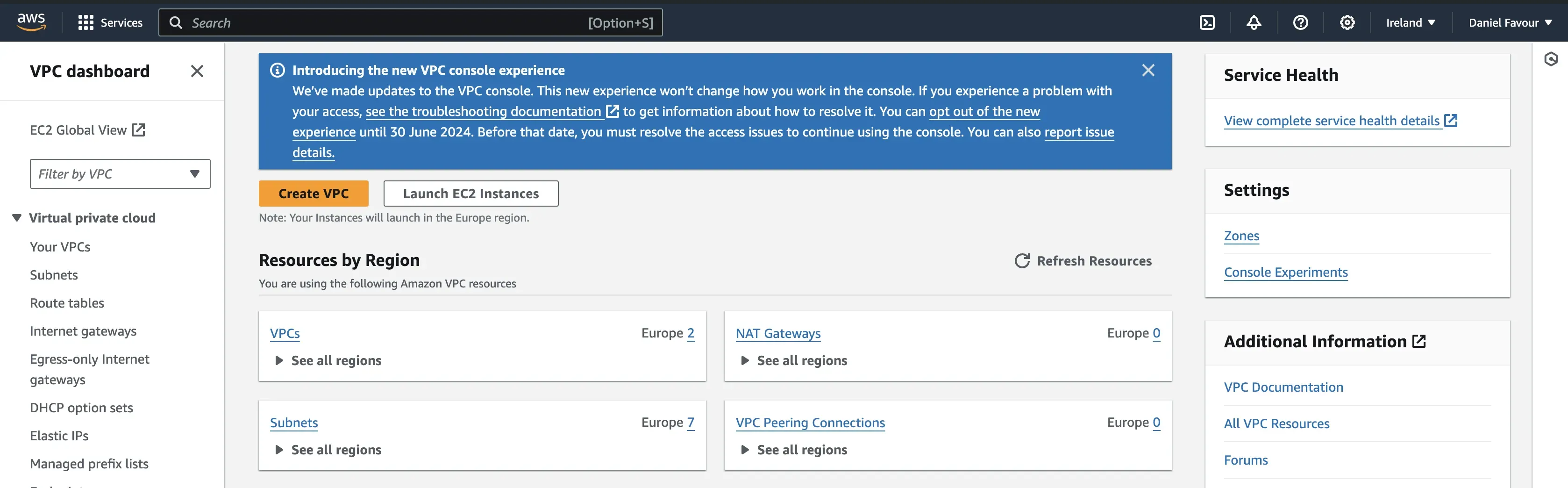Dismiss the new VPC console banner
Screen dimensions: 1568x488
(1148, 70)
